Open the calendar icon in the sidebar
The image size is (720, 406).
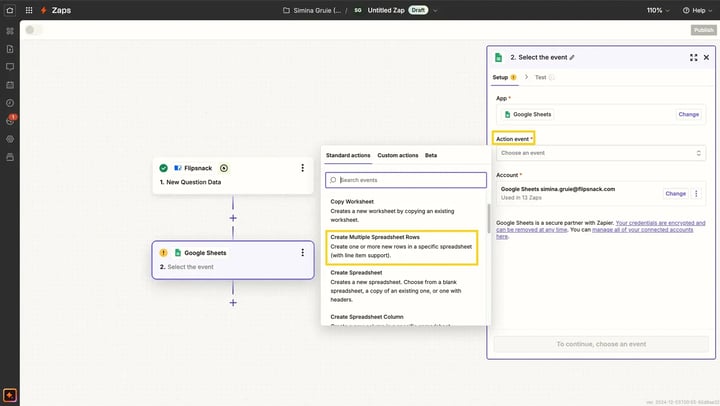(x=10, y=85)
